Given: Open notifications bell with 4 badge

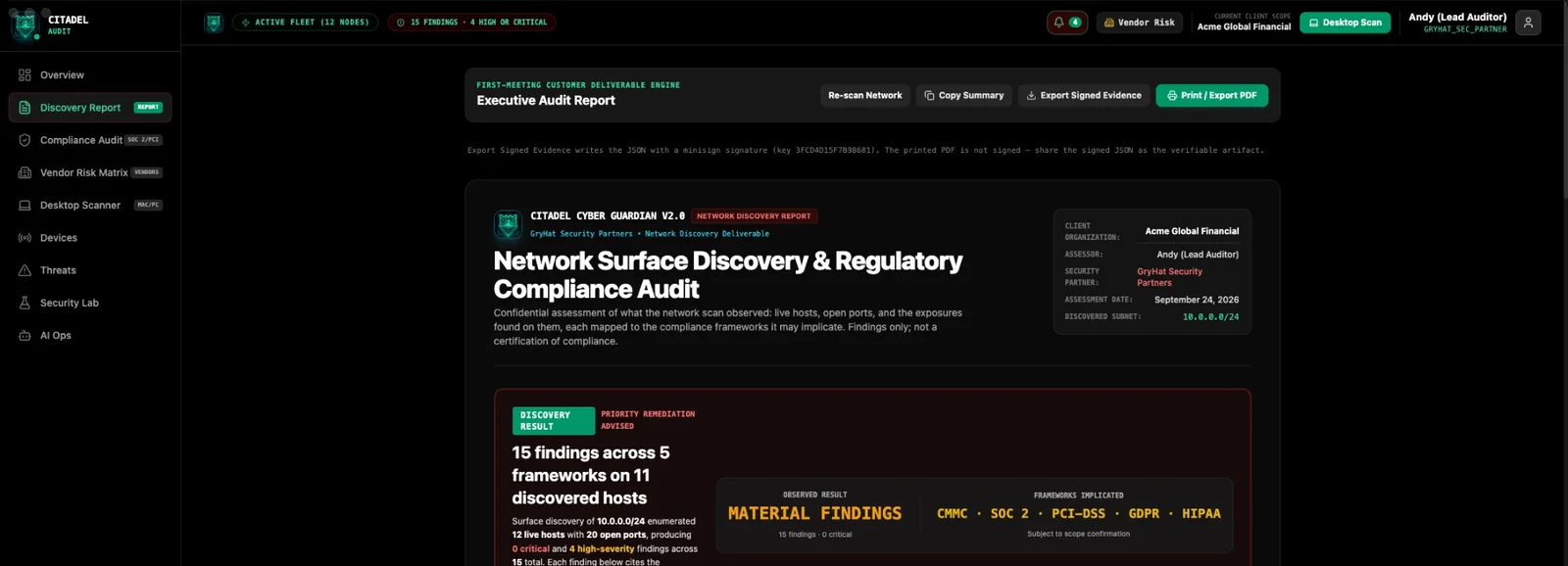Looking at the screenshot, I should click(1067, 23).
